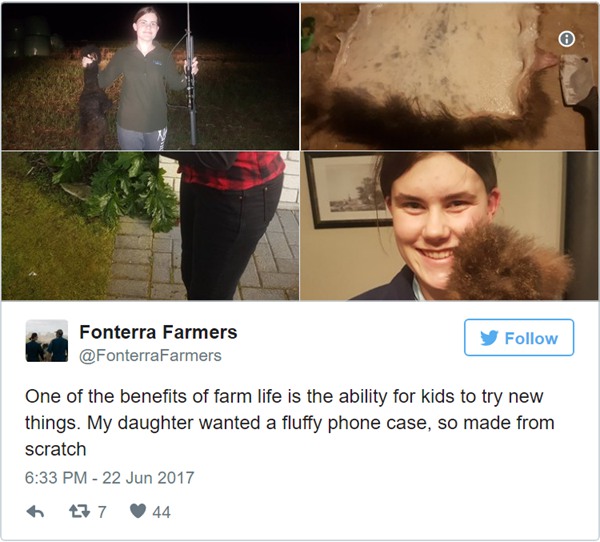The image size is (600, 542).
Task: Click the tweet text about fluffy phone case
Action: point(290,423)
